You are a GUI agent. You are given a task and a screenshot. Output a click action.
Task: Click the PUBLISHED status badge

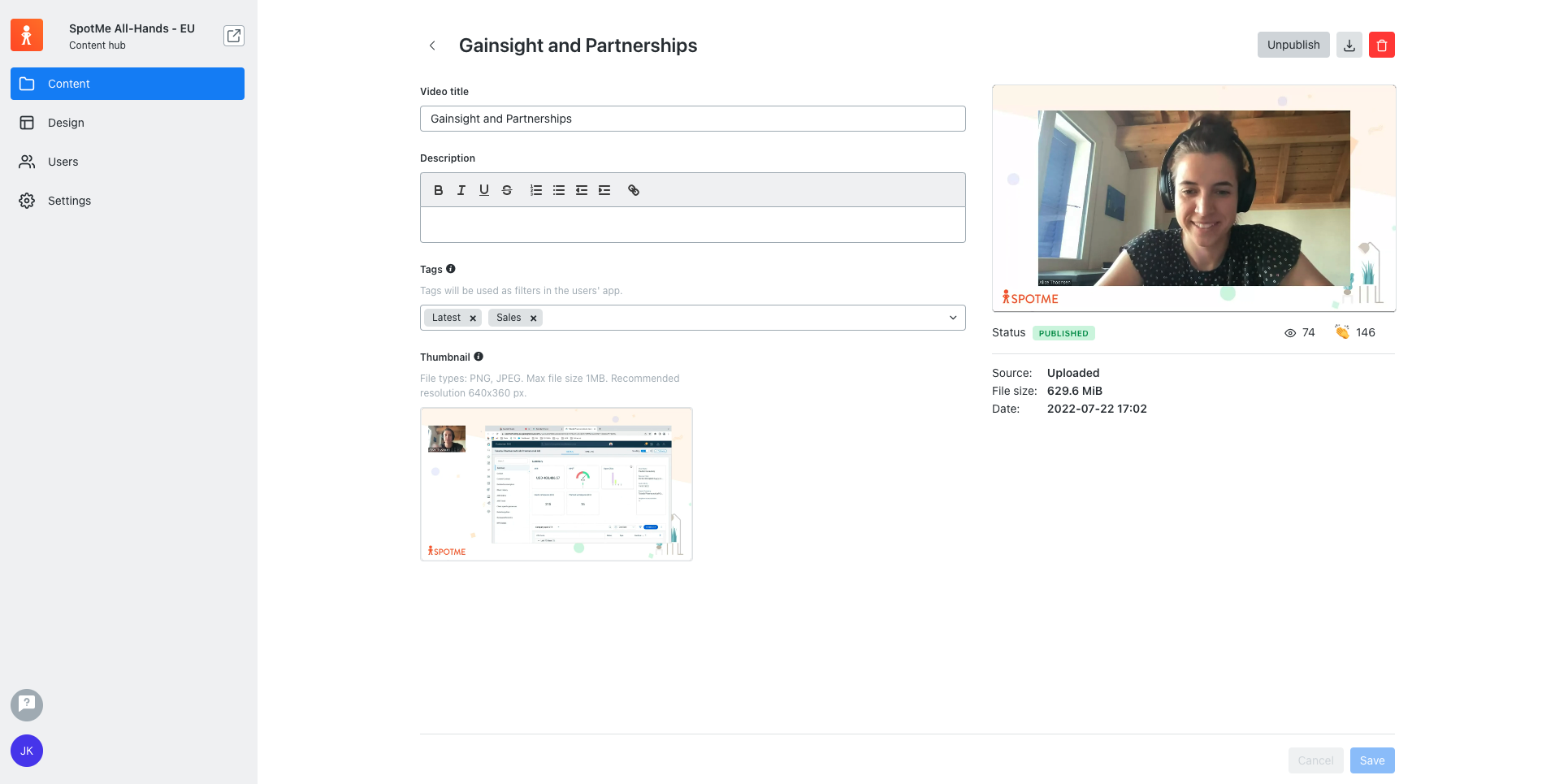(1063, 333)
